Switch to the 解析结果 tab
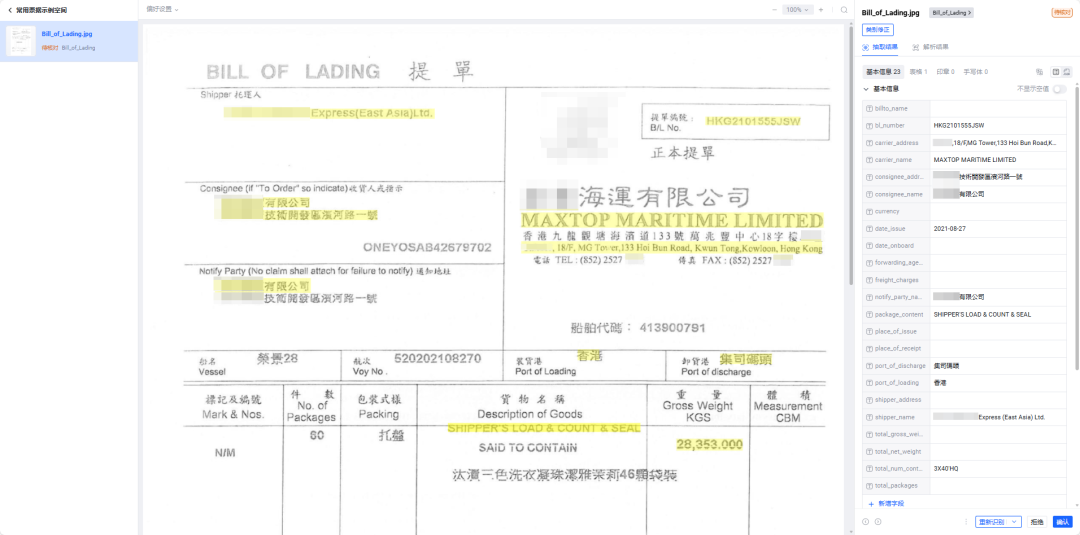The height and width of the screenshot is (535, 1080). tap(930, 47)
